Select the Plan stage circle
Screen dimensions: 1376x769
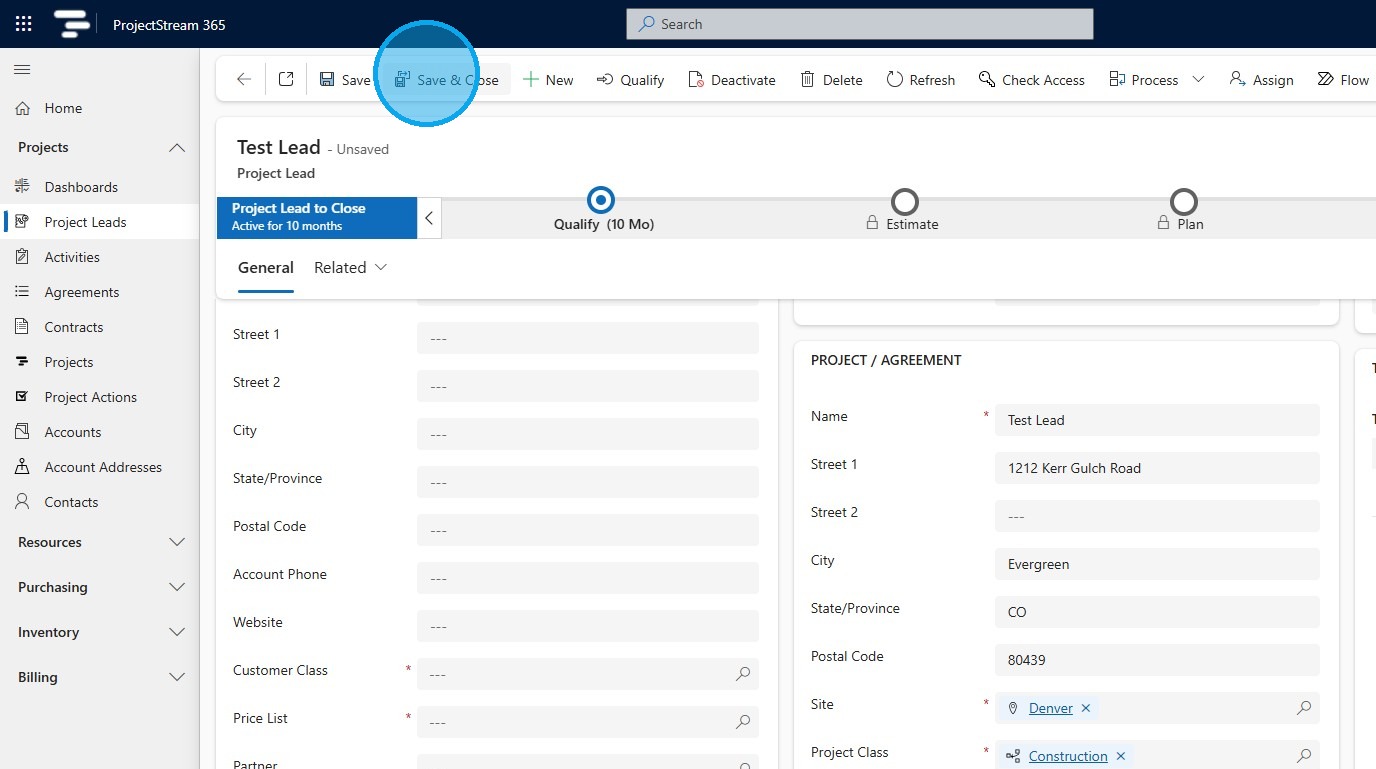[1183, 202]
